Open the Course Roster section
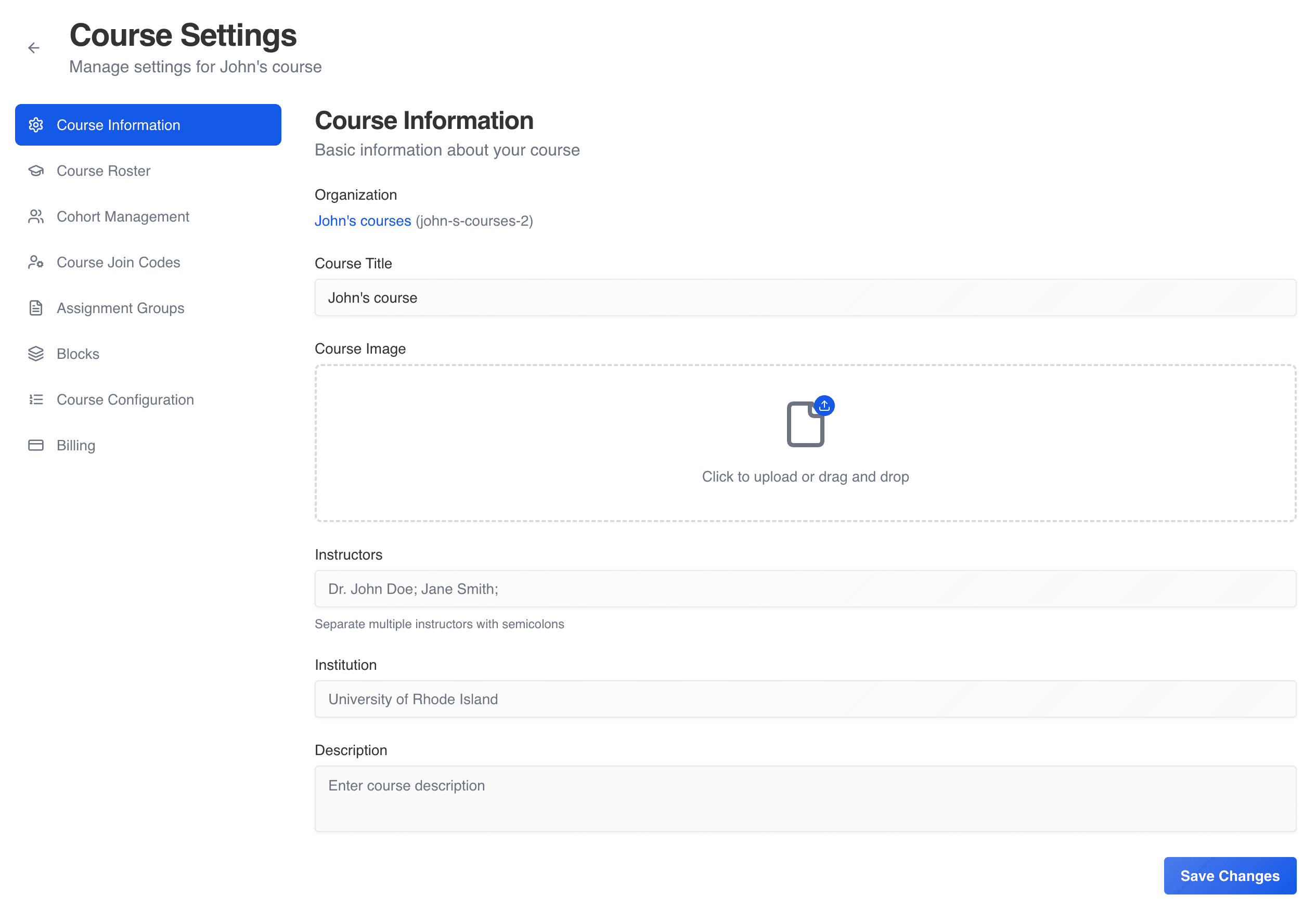 pyautogui.click(x=148, y=171)
